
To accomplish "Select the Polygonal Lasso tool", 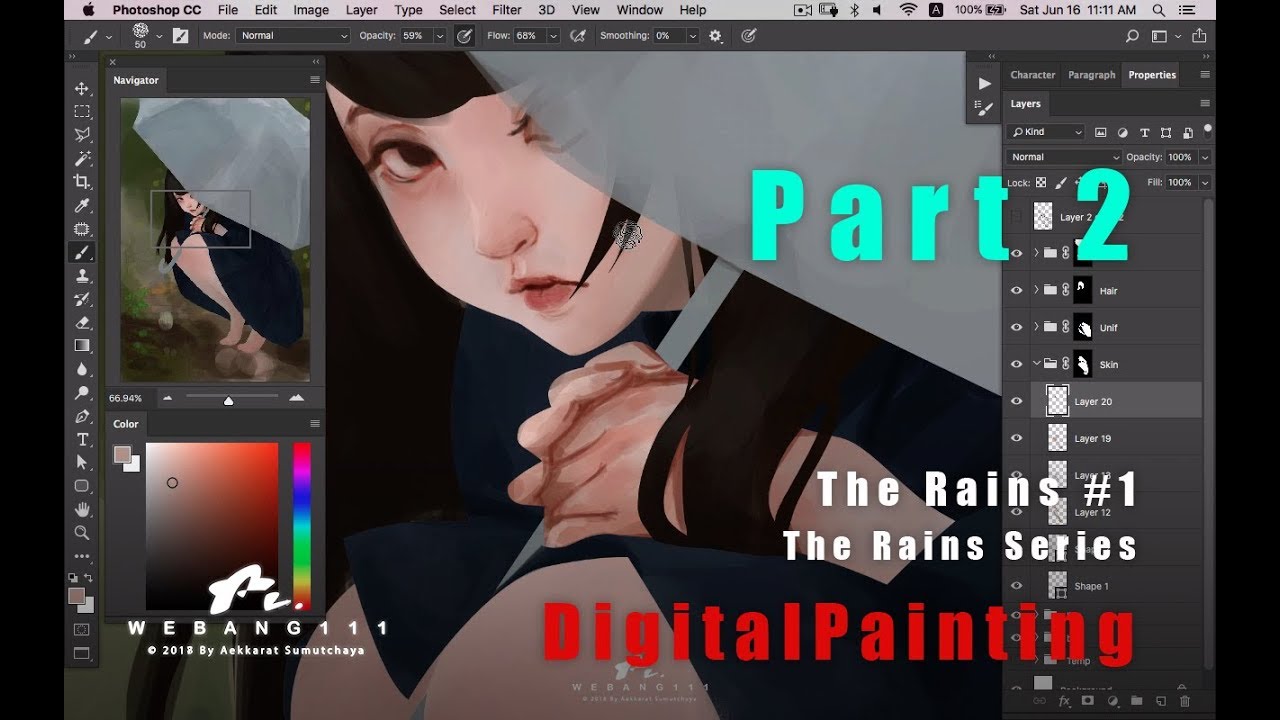I will pos(82,134).
